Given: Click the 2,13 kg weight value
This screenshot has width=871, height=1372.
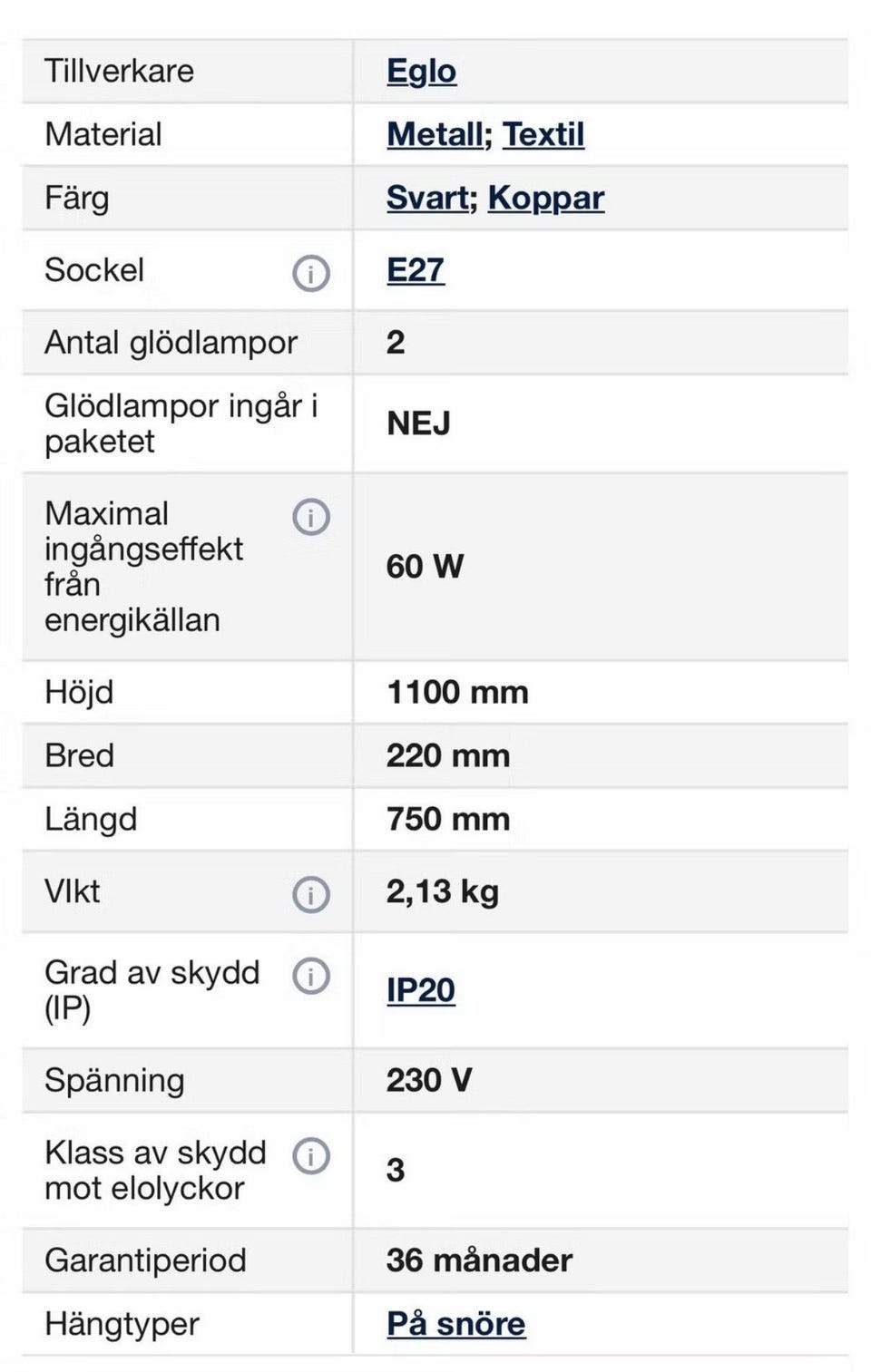Looking at the screenshot, I should [x=443, y=892].
